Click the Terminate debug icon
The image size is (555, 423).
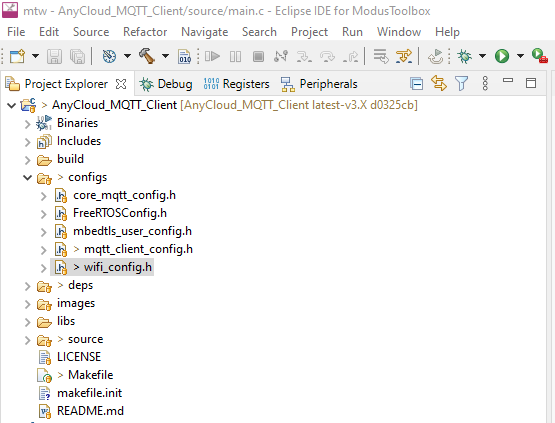(258, 56)
